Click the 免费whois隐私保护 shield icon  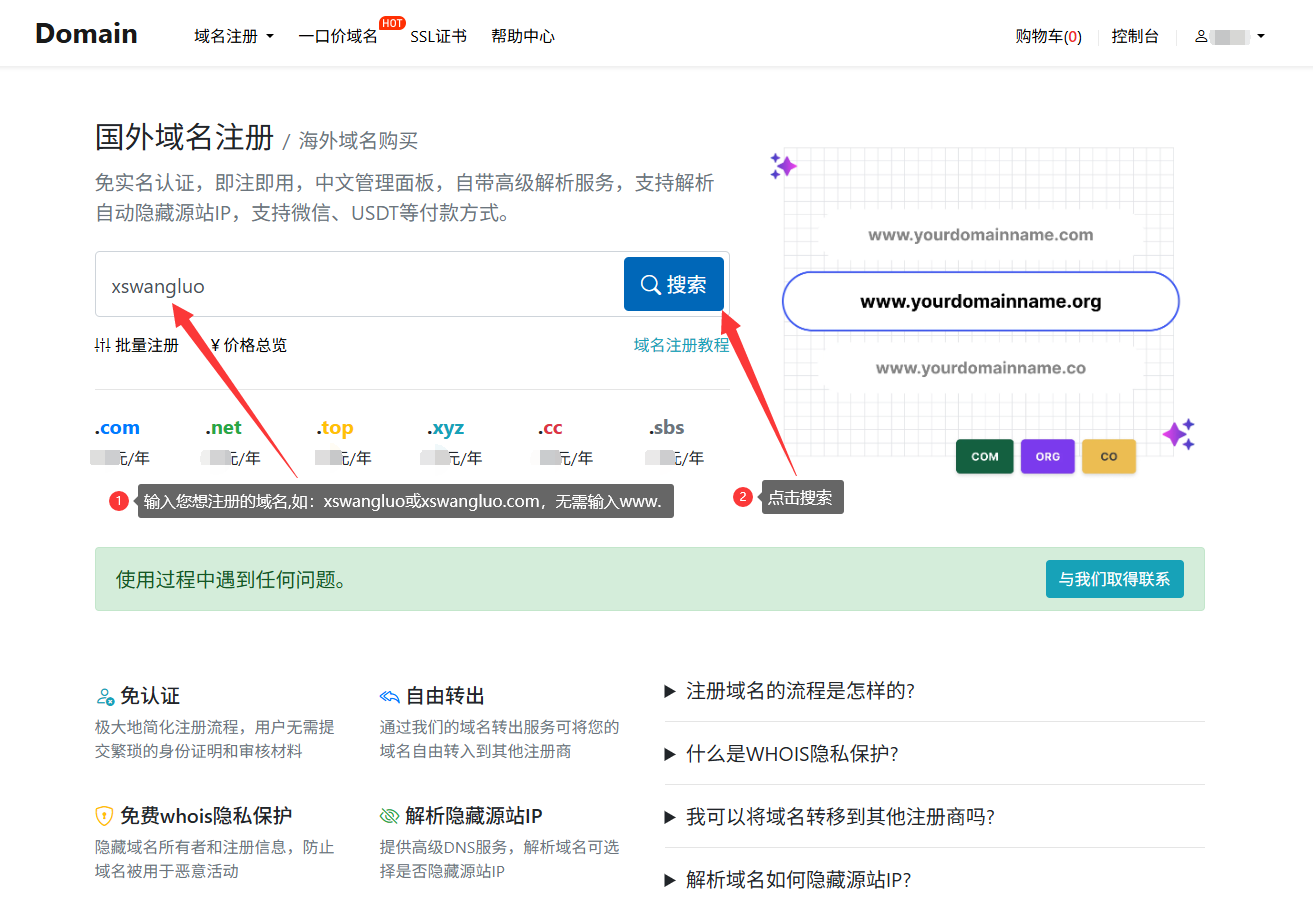pyautogui.click(x=104, y=816)
